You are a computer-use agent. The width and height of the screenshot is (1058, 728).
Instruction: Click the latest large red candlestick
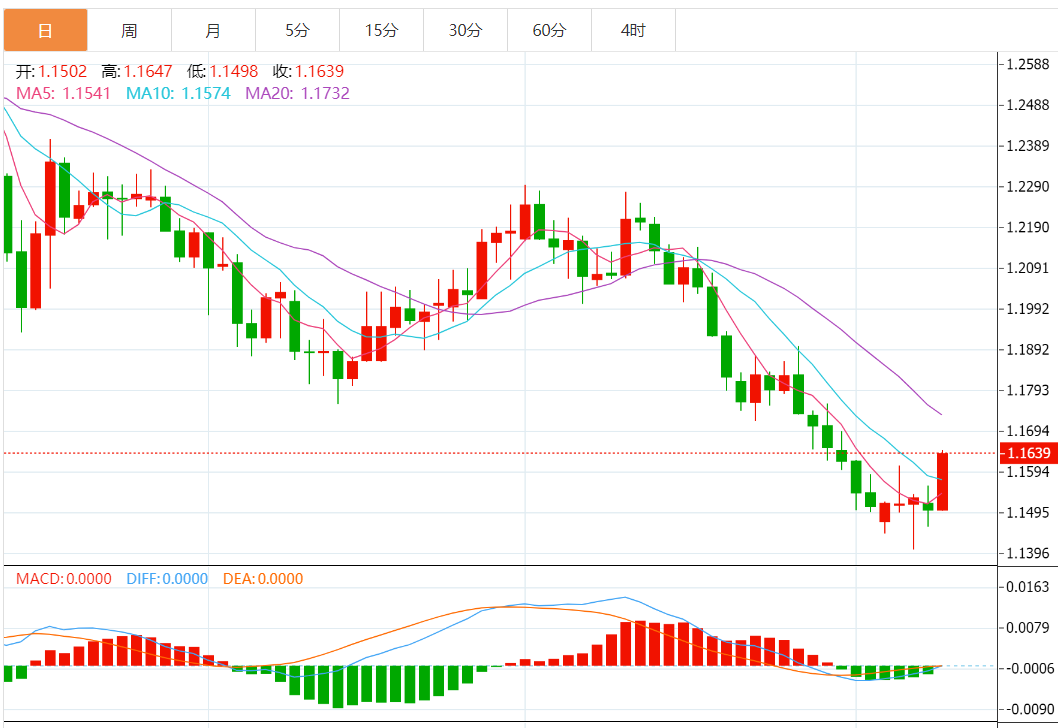[943, 481]
